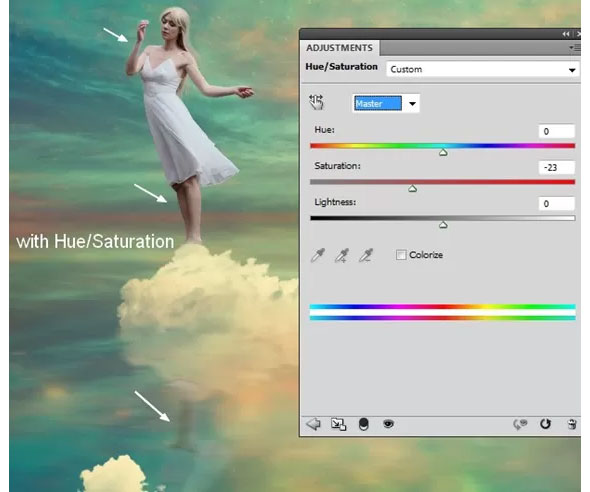590x492 pixels.
Task: View previous state icon
Action: point(520,424)
